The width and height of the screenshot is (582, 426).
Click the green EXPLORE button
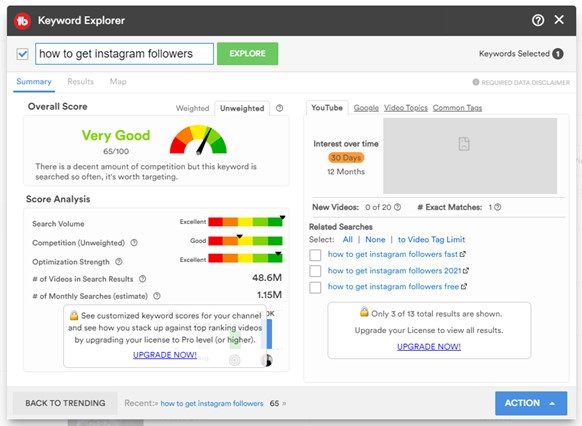tap(248, 53)
